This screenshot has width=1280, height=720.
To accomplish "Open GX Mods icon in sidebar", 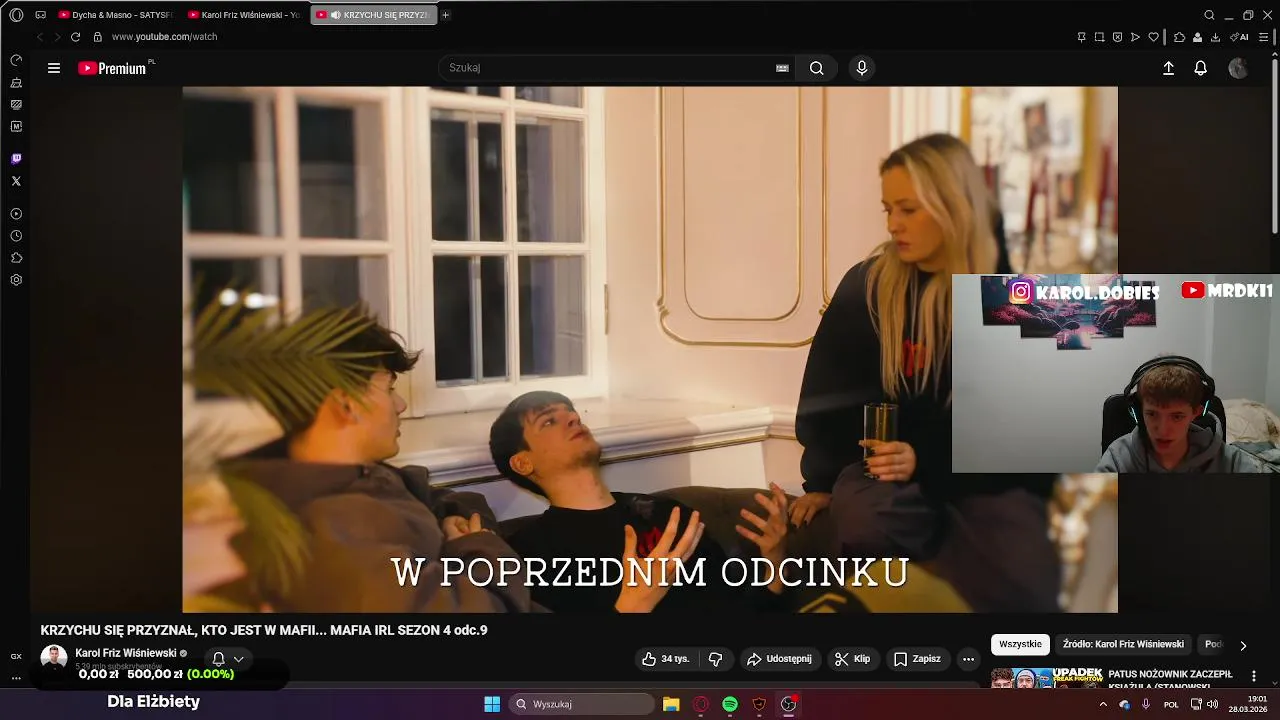I will [x=16, y=127].
